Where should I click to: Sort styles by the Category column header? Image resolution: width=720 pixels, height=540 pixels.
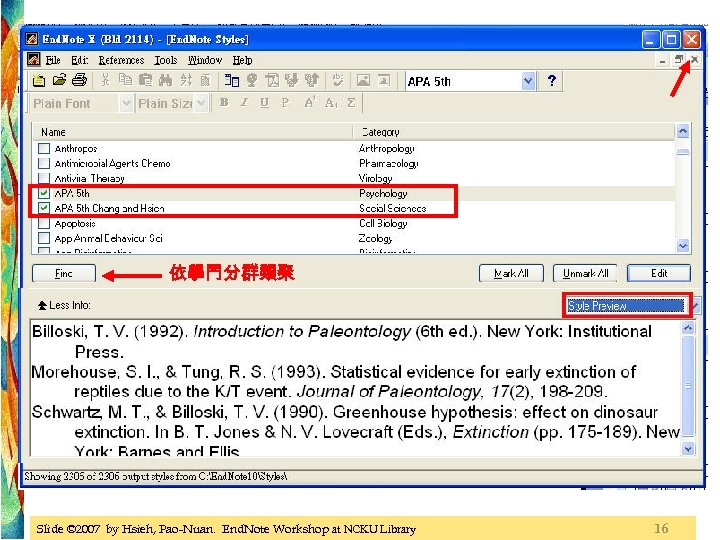tap(514, 132)
